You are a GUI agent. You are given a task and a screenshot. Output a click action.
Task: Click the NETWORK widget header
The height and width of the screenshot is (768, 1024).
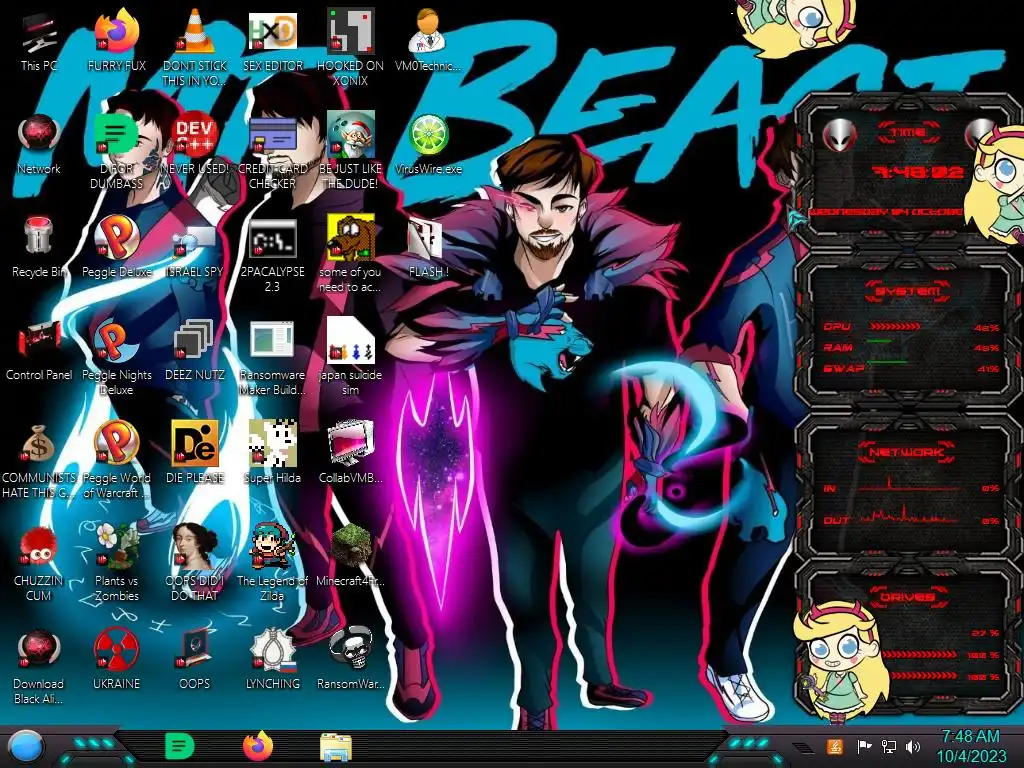pos(906,451)
